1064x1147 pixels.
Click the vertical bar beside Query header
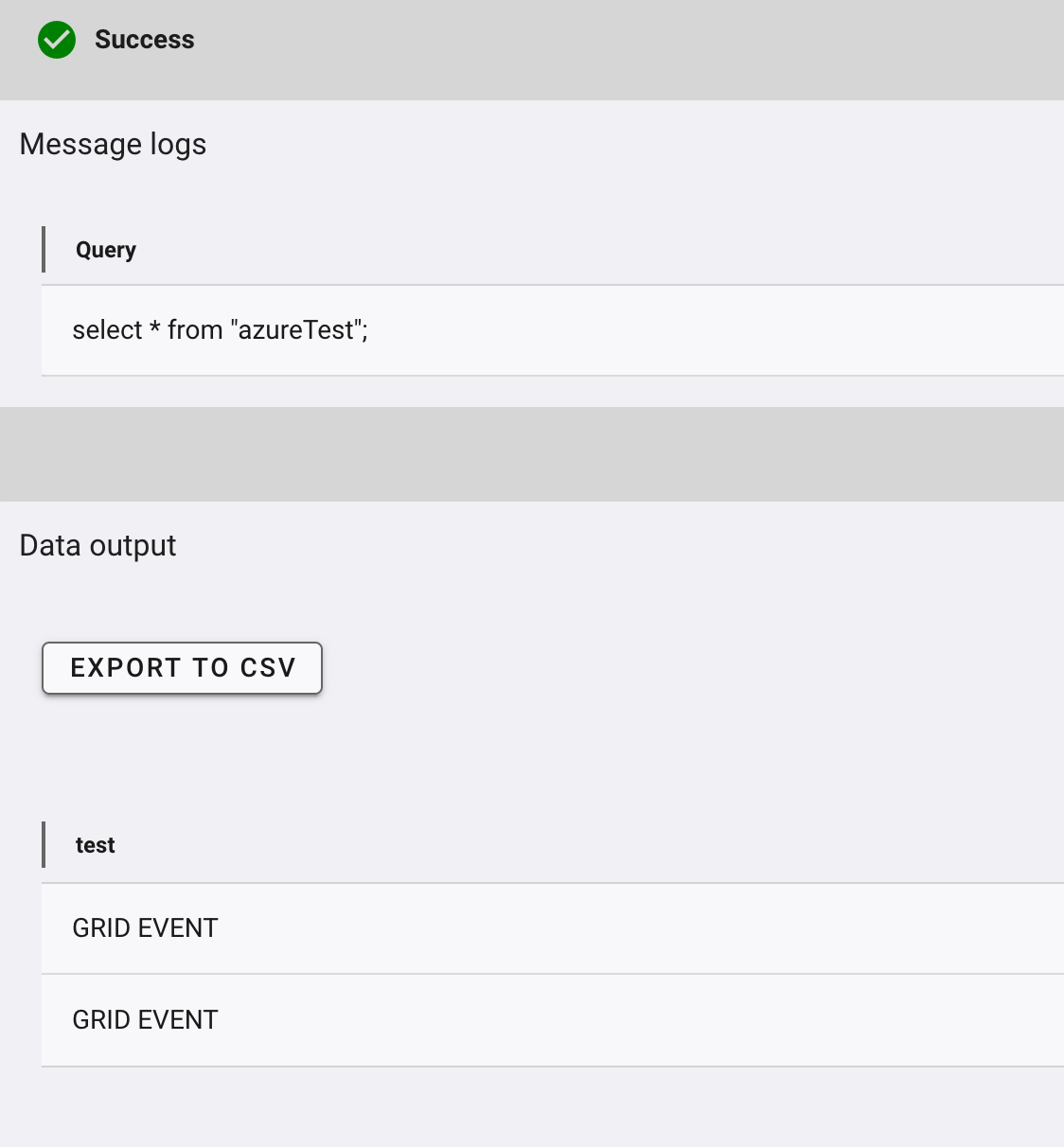pyautogui.click(x=44, y=250)
